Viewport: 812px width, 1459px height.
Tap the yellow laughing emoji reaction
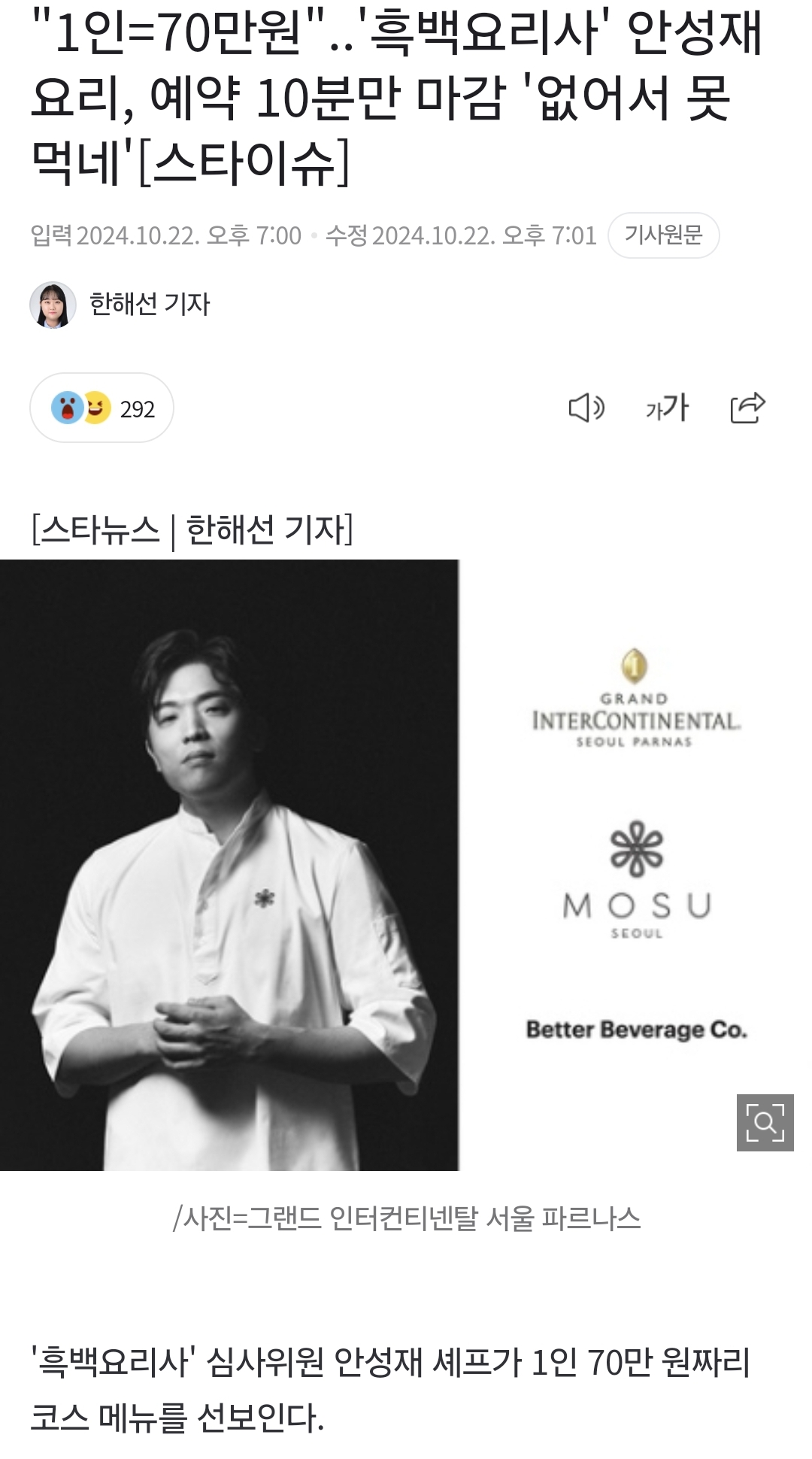[x=98, y=408]
